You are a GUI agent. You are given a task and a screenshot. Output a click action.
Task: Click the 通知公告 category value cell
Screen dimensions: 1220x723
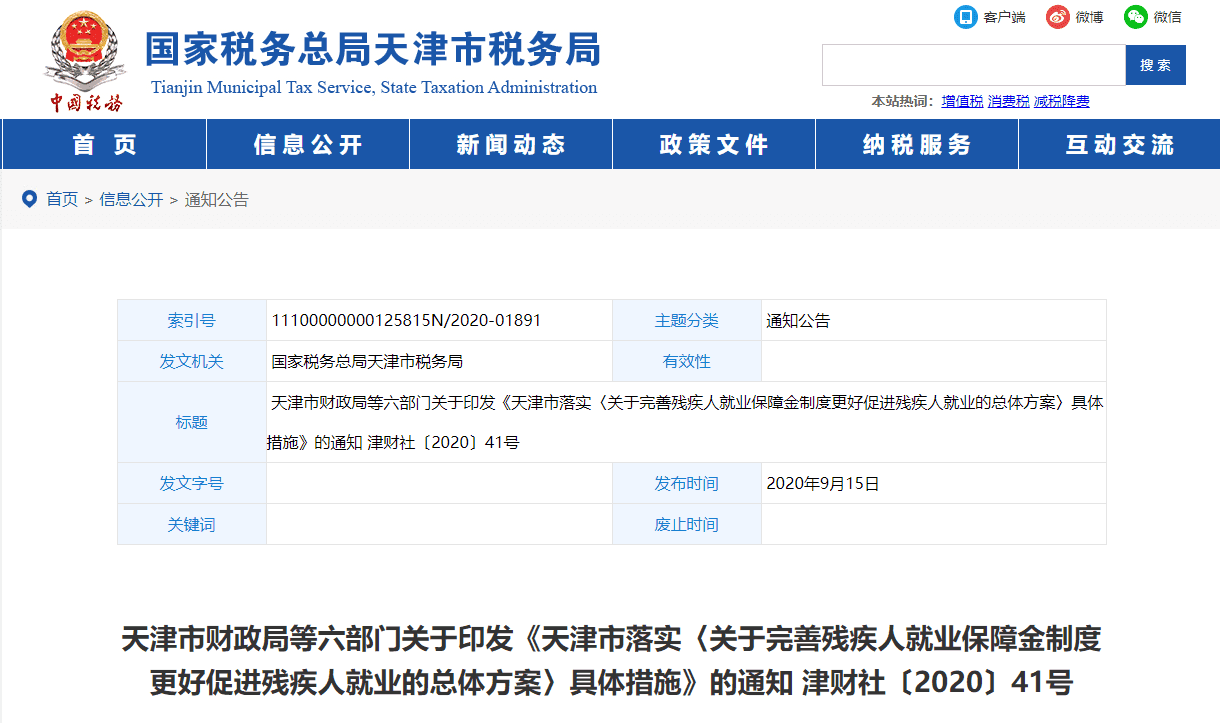934,321
